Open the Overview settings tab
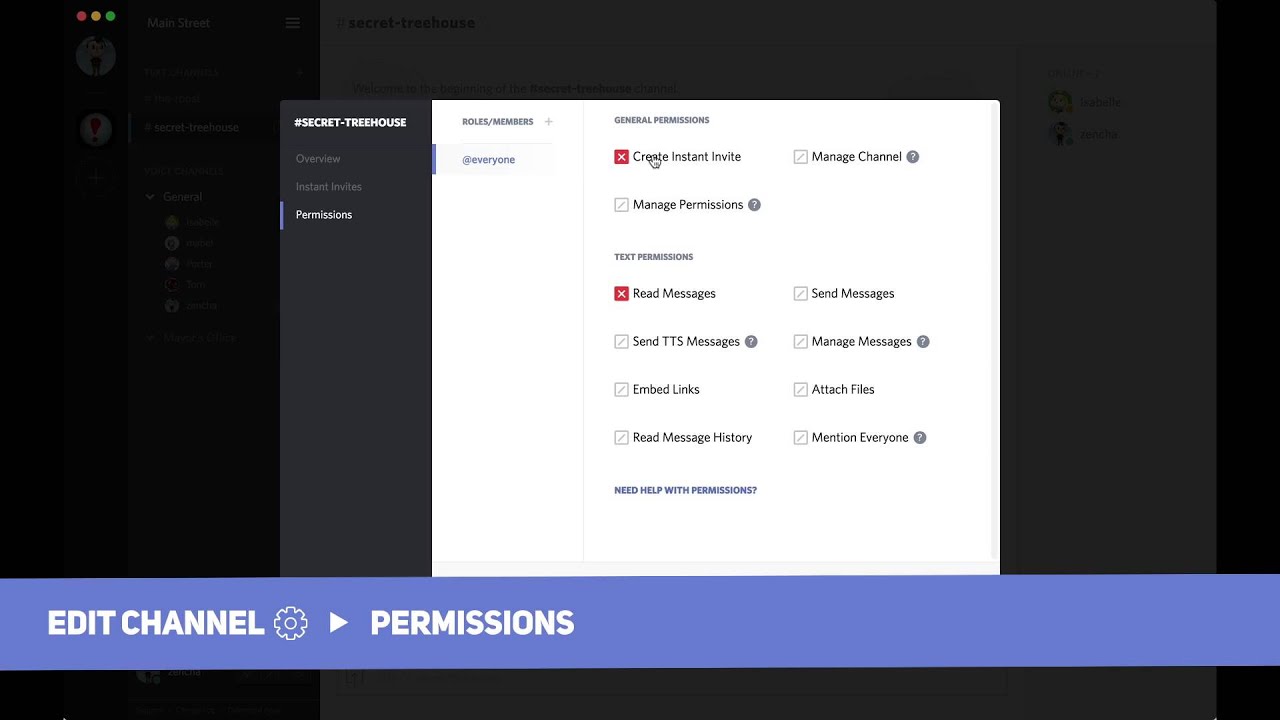This screenshot has width=1280, height=720. (318, 159)
